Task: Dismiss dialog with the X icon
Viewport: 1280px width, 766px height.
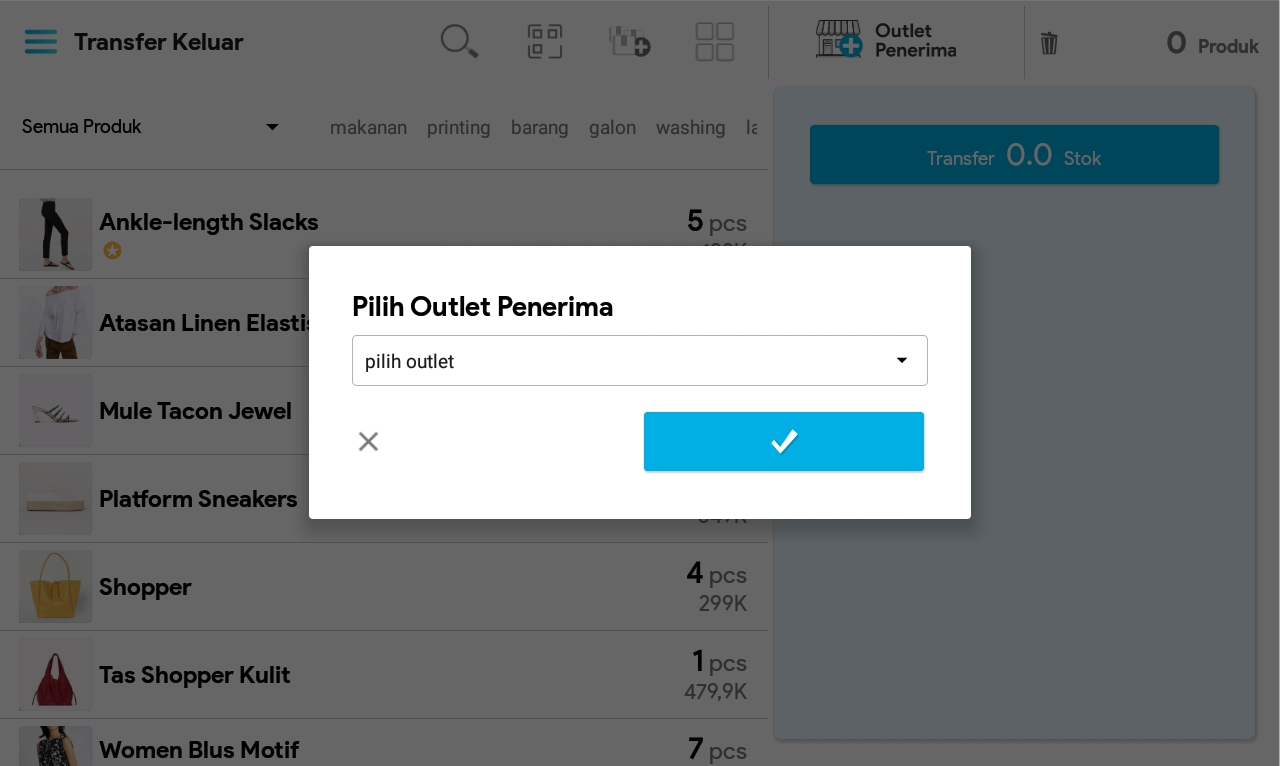Action: pyautogui.click(x=368, y=442)
